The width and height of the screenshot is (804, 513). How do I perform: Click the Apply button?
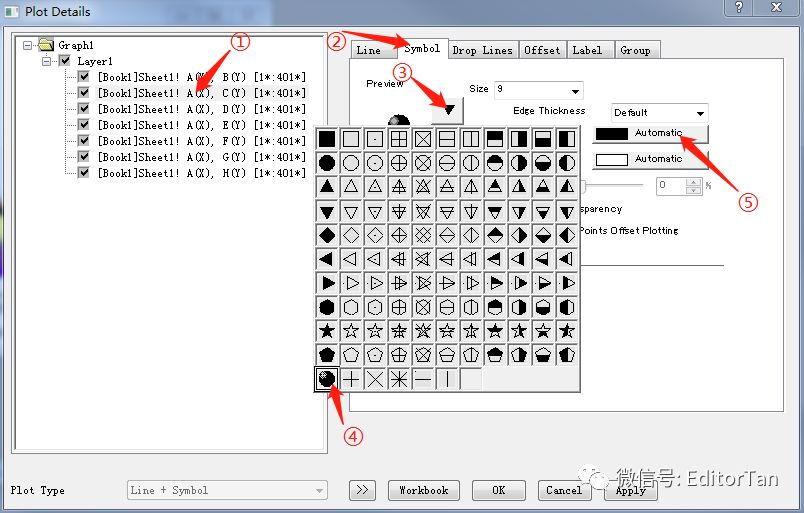630,490
